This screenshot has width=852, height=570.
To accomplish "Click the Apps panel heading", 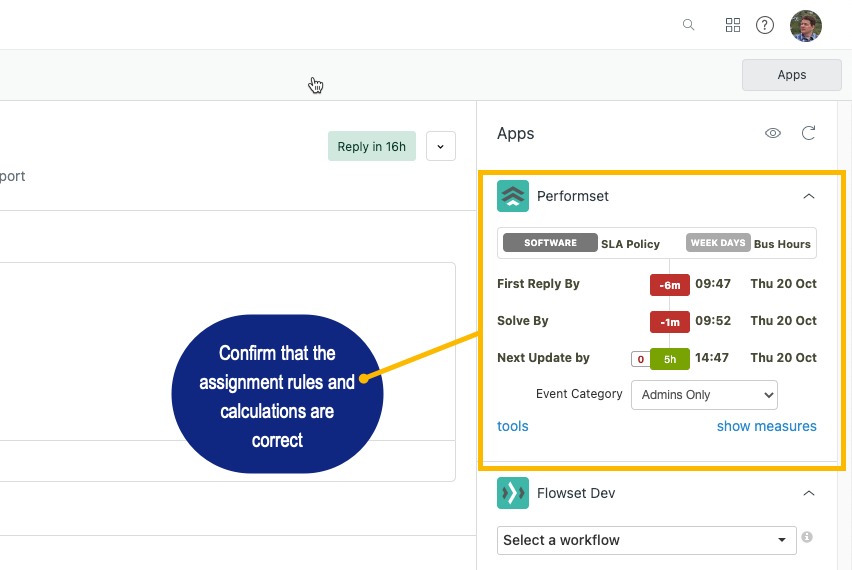I will [x=516, y=133].
